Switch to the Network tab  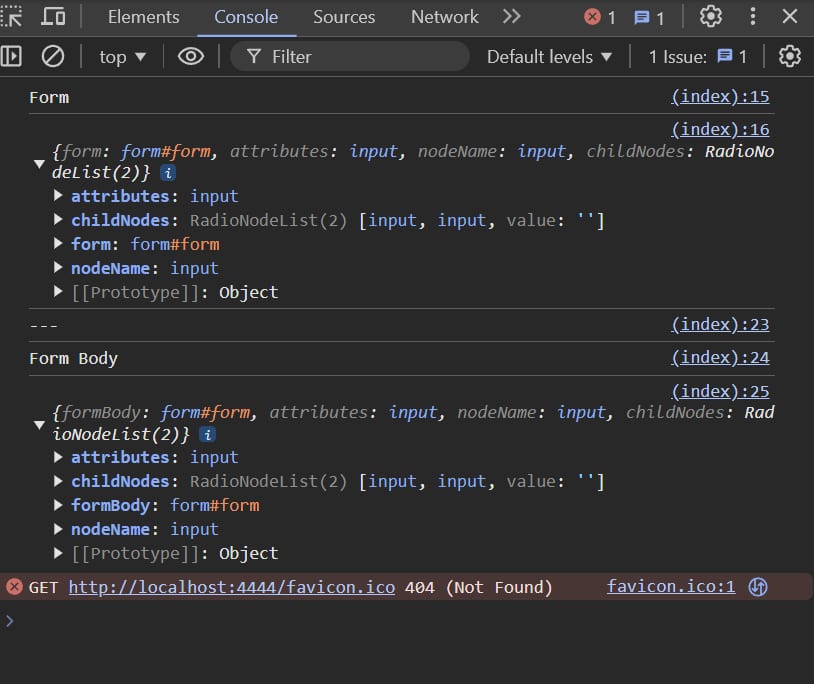point(444,17)
